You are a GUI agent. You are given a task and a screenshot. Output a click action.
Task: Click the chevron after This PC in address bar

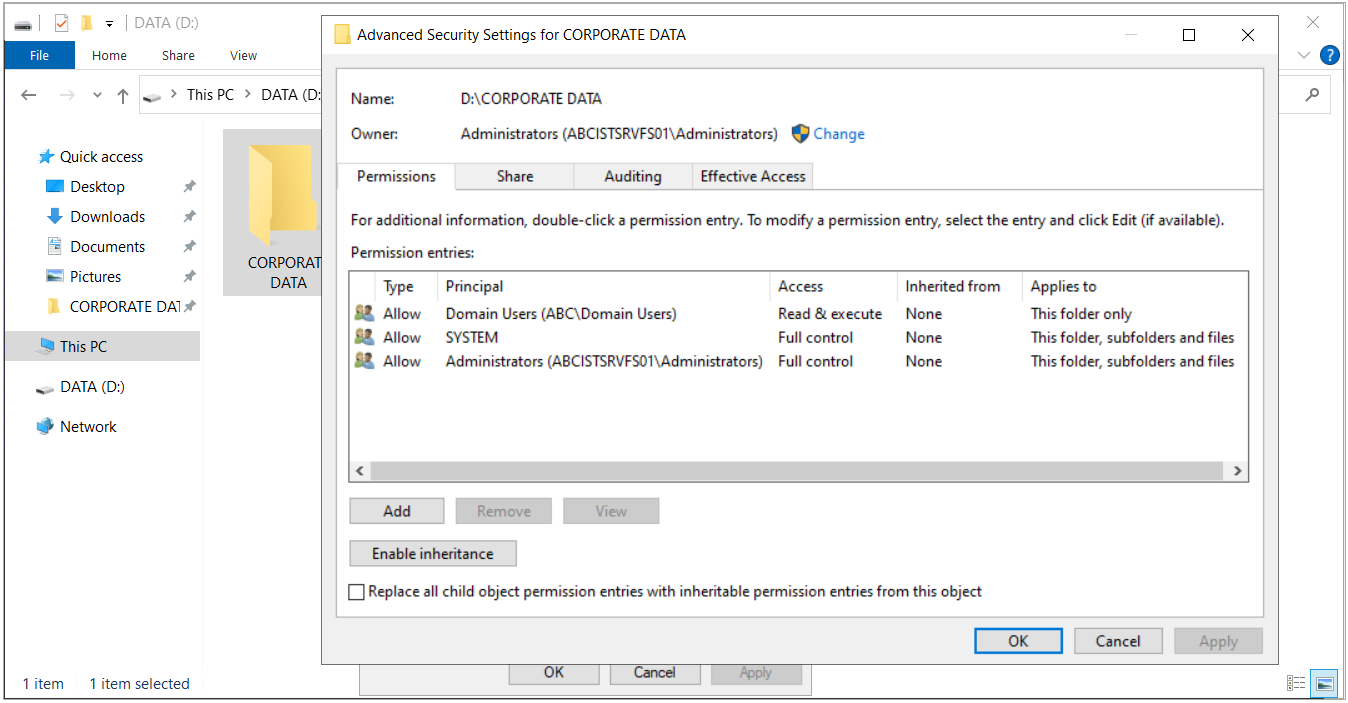tap(247, 95)
